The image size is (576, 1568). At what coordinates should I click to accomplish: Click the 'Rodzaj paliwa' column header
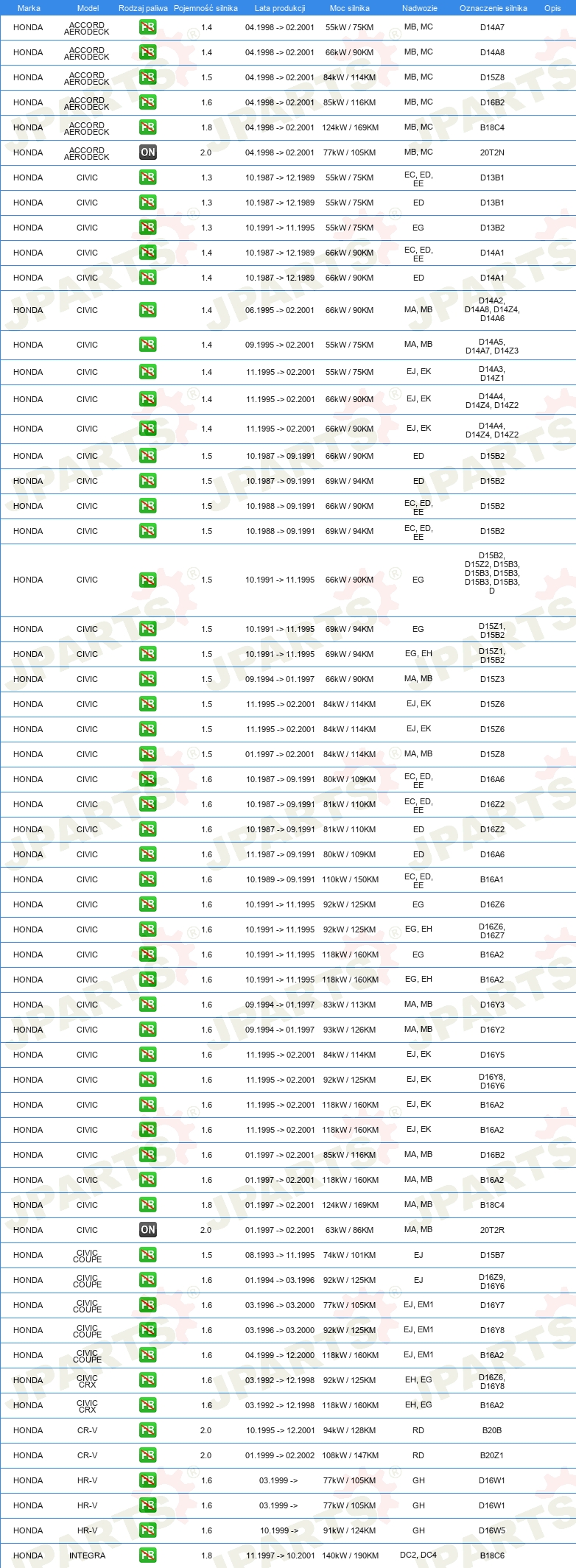coord(143,8)
